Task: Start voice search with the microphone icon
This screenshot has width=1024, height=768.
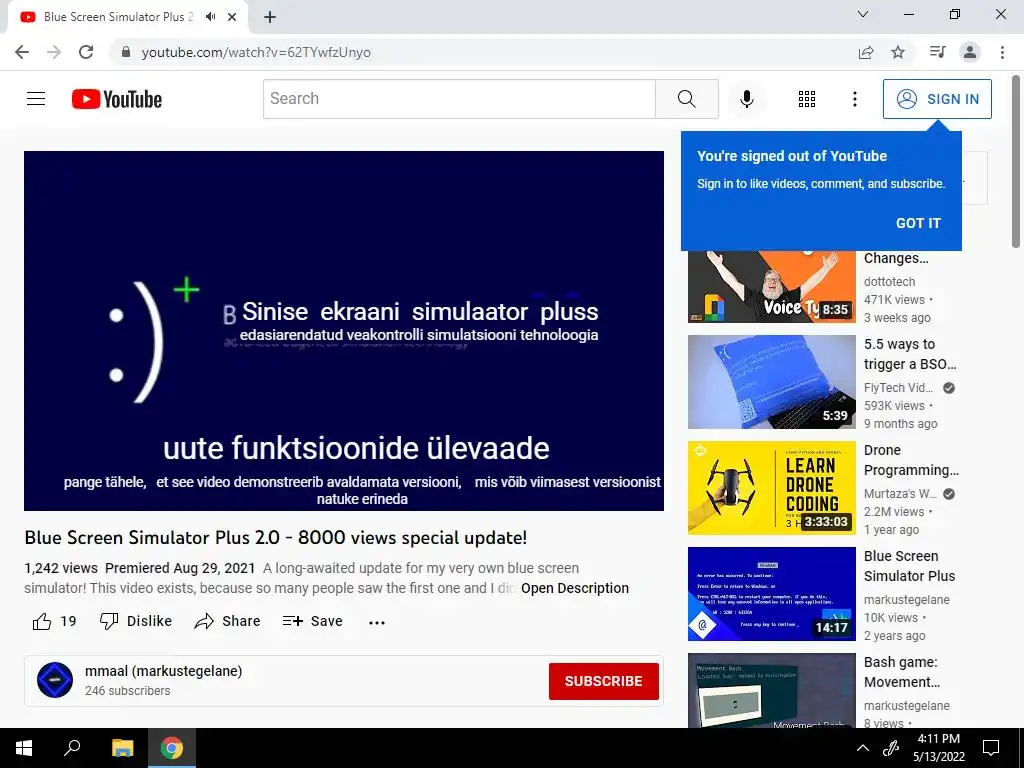Action: (746, 99)
